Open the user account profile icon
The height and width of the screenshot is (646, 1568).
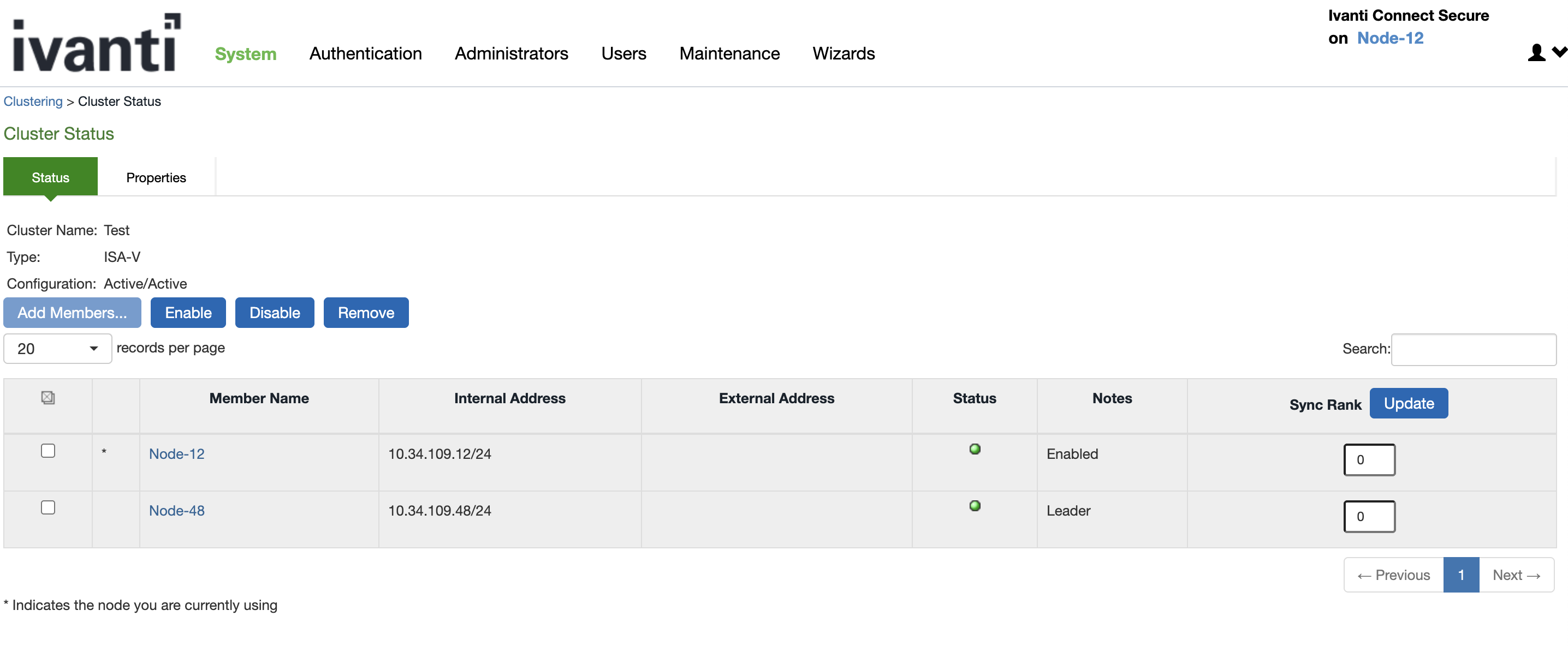point(1536,53)
